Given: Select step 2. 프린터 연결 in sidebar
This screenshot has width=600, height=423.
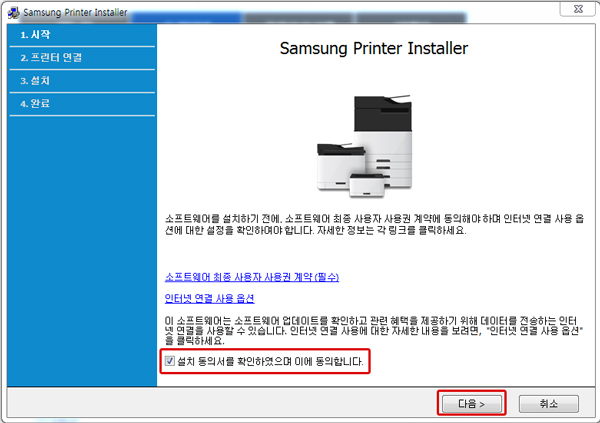Looking at the screenshot, I should [50, 57].
